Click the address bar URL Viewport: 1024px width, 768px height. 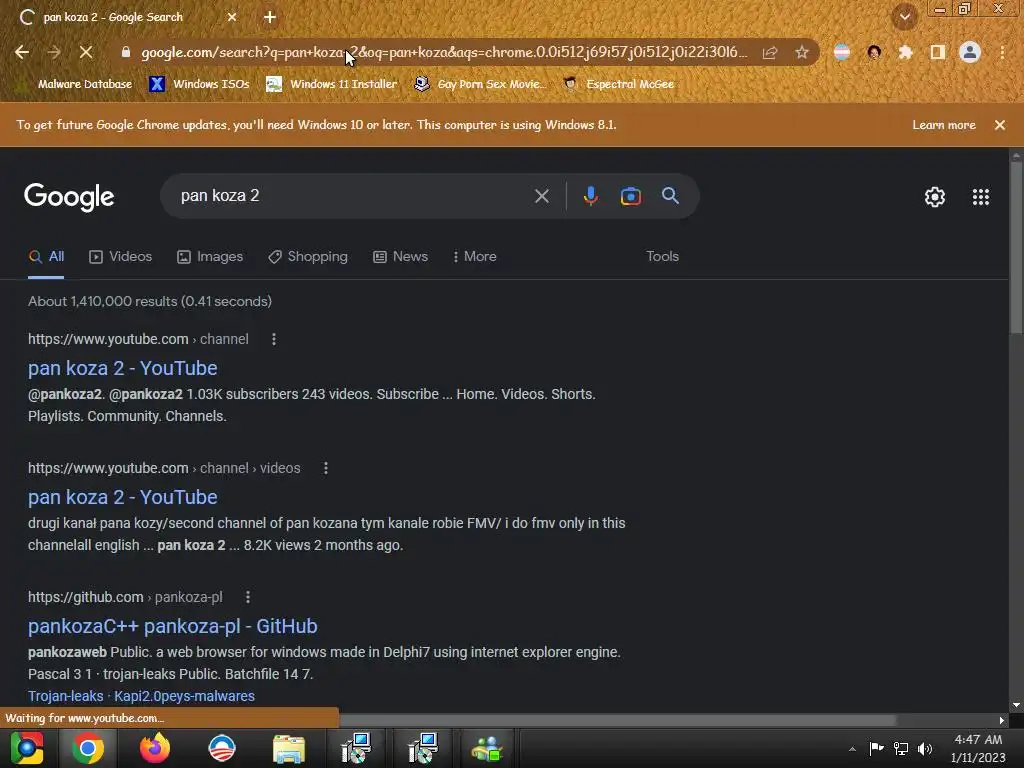coord(444,52)
